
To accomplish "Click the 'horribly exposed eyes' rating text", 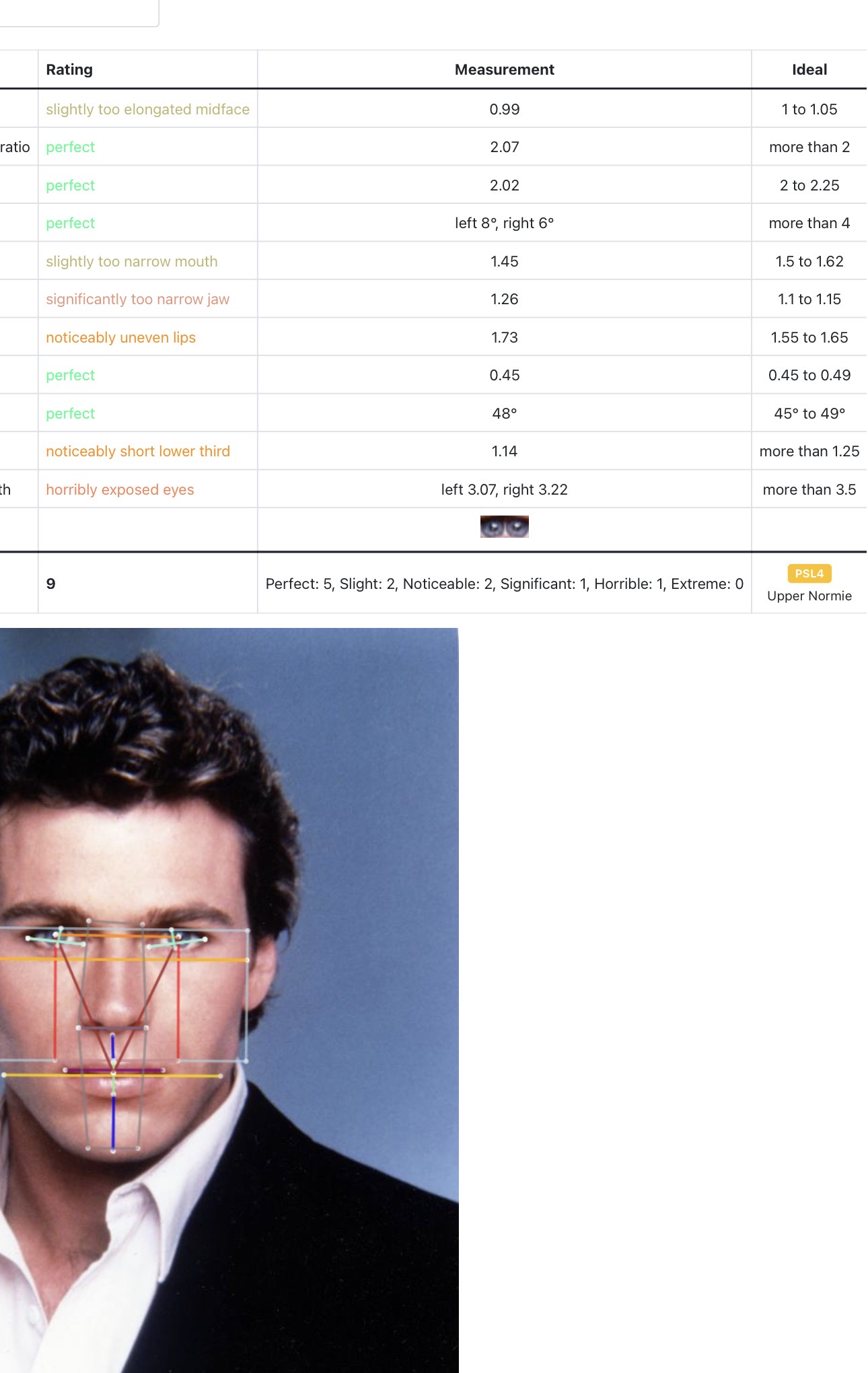I will click(x=120, y=489).
